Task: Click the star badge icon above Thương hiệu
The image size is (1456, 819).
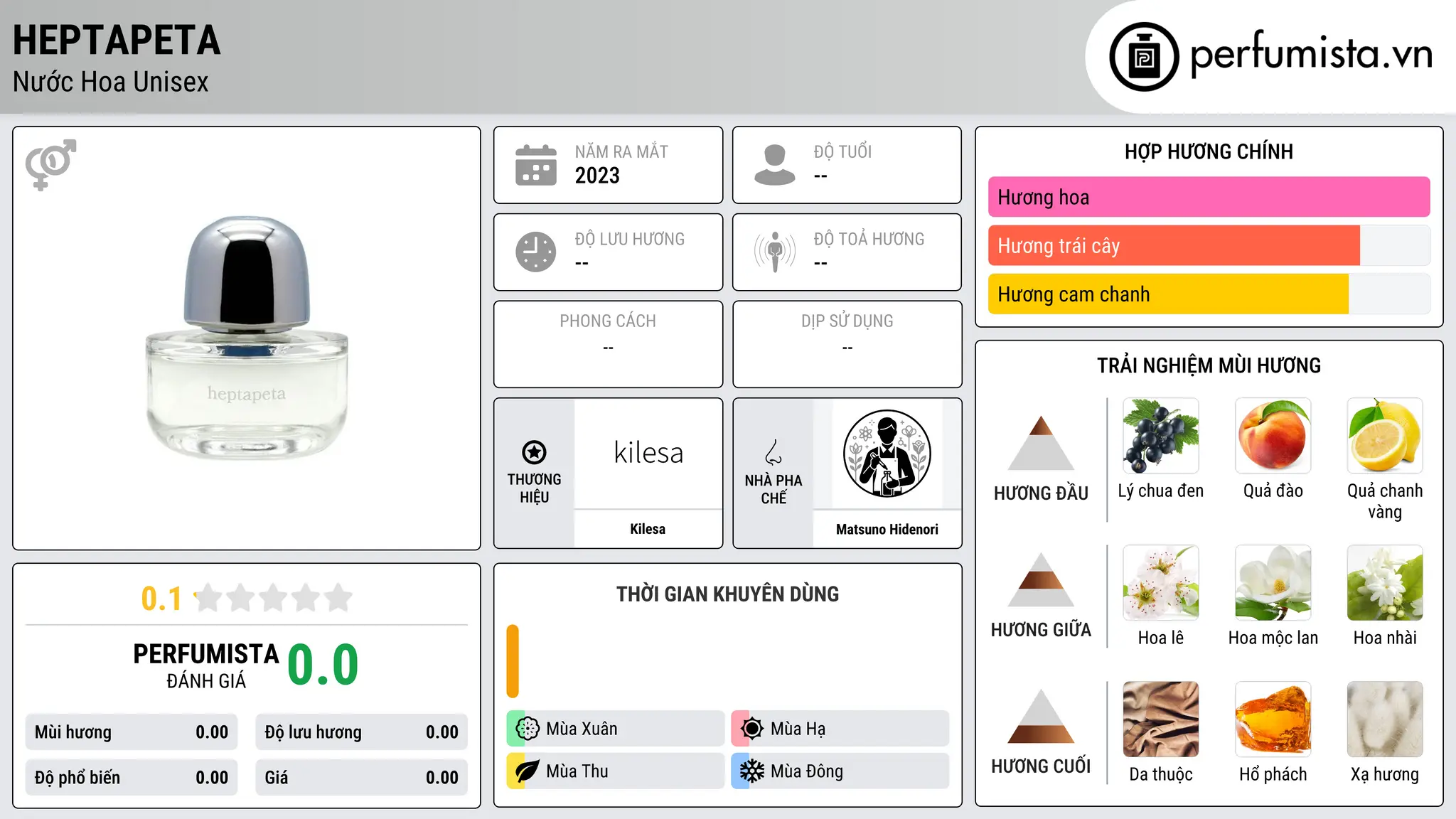Action: 534,451
